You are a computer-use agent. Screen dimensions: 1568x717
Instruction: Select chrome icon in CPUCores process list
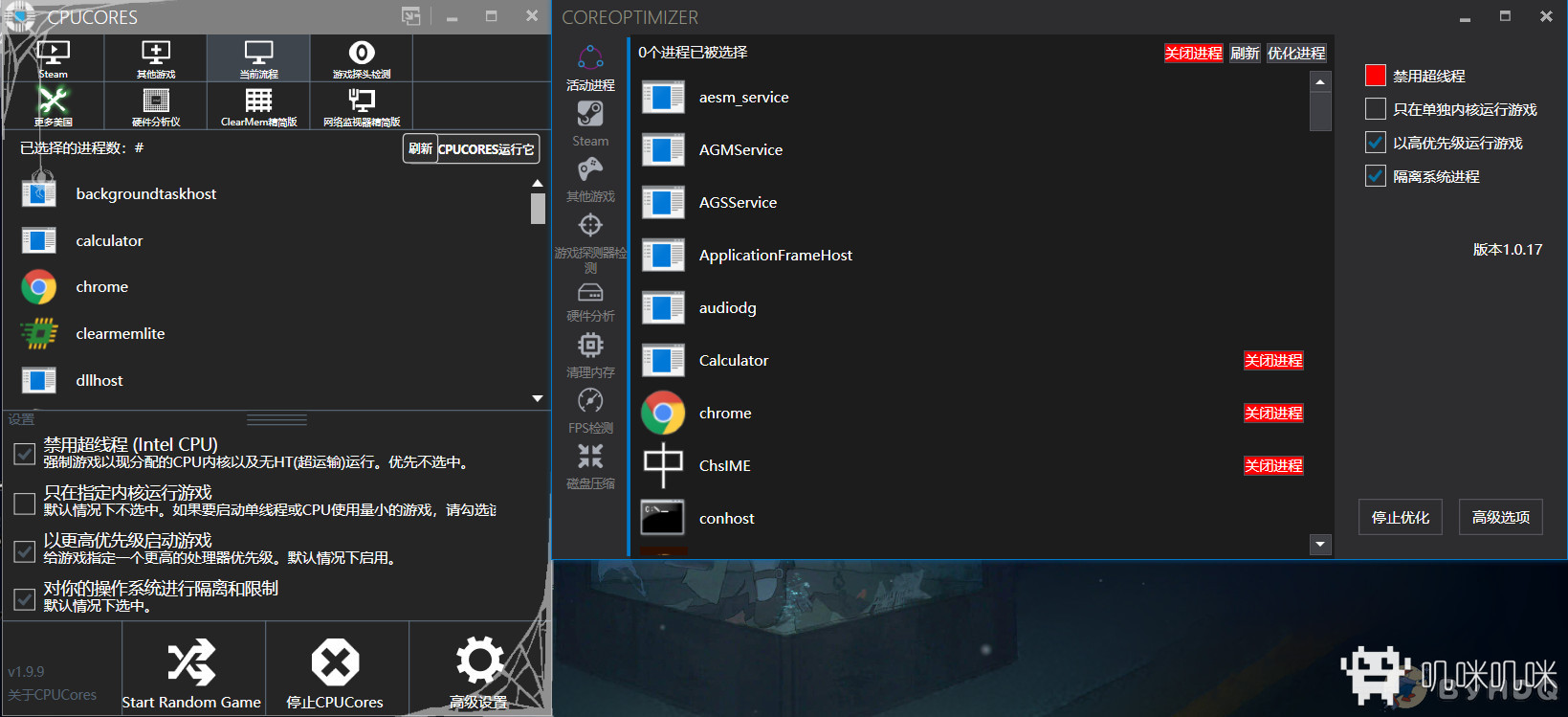coord(39,287)
